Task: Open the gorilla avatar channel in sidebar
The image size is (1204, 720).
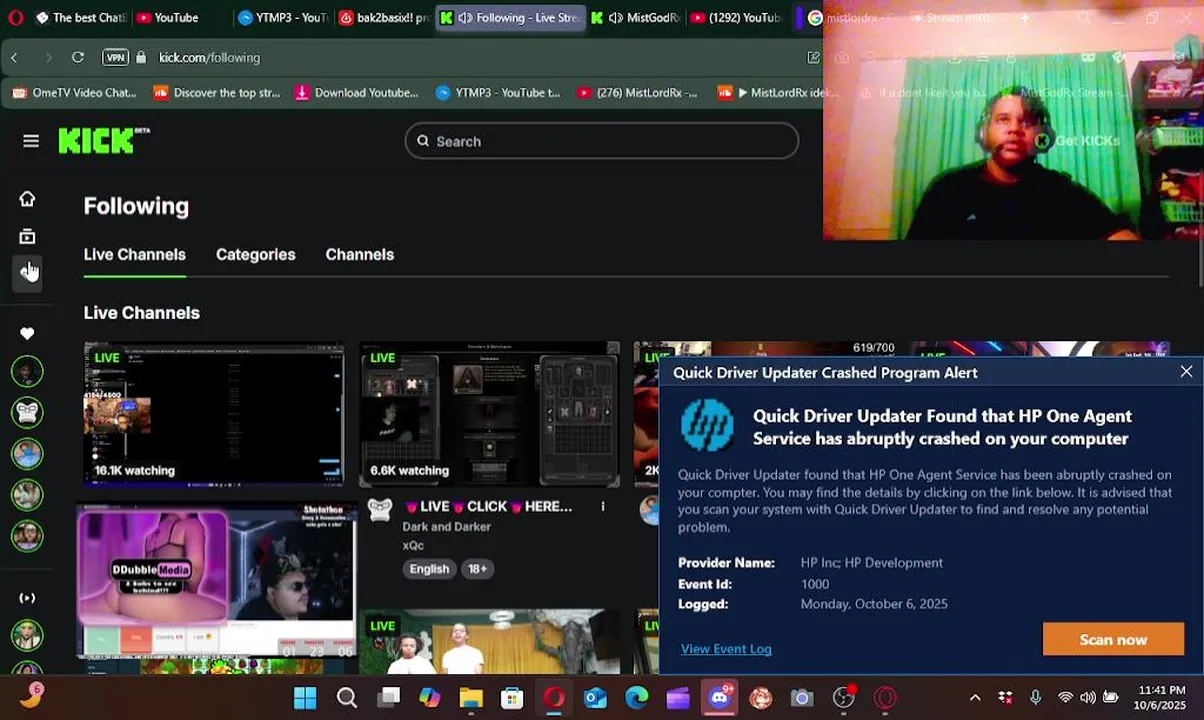Action: 27,412
